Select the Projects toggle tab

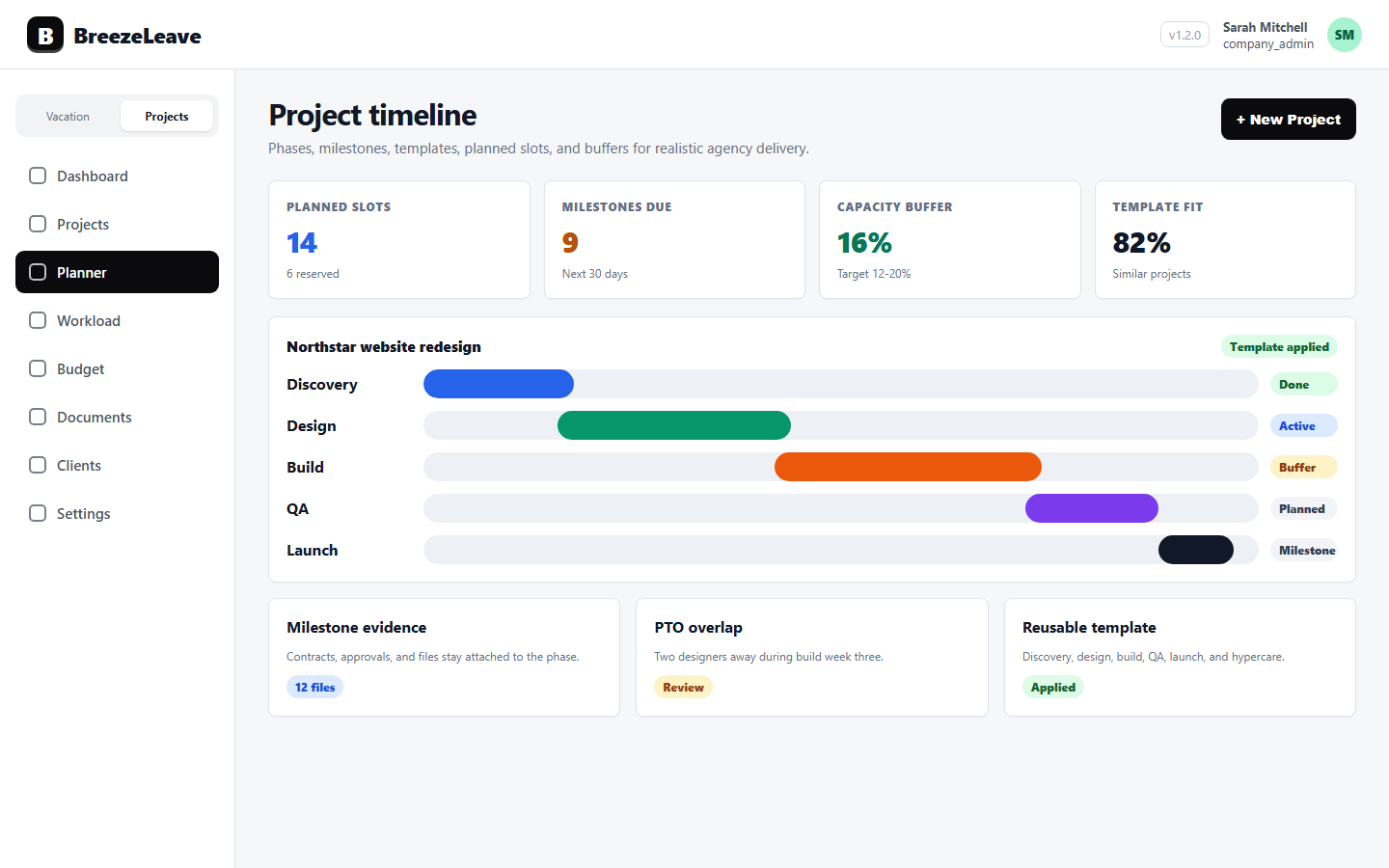coord(167,116)
